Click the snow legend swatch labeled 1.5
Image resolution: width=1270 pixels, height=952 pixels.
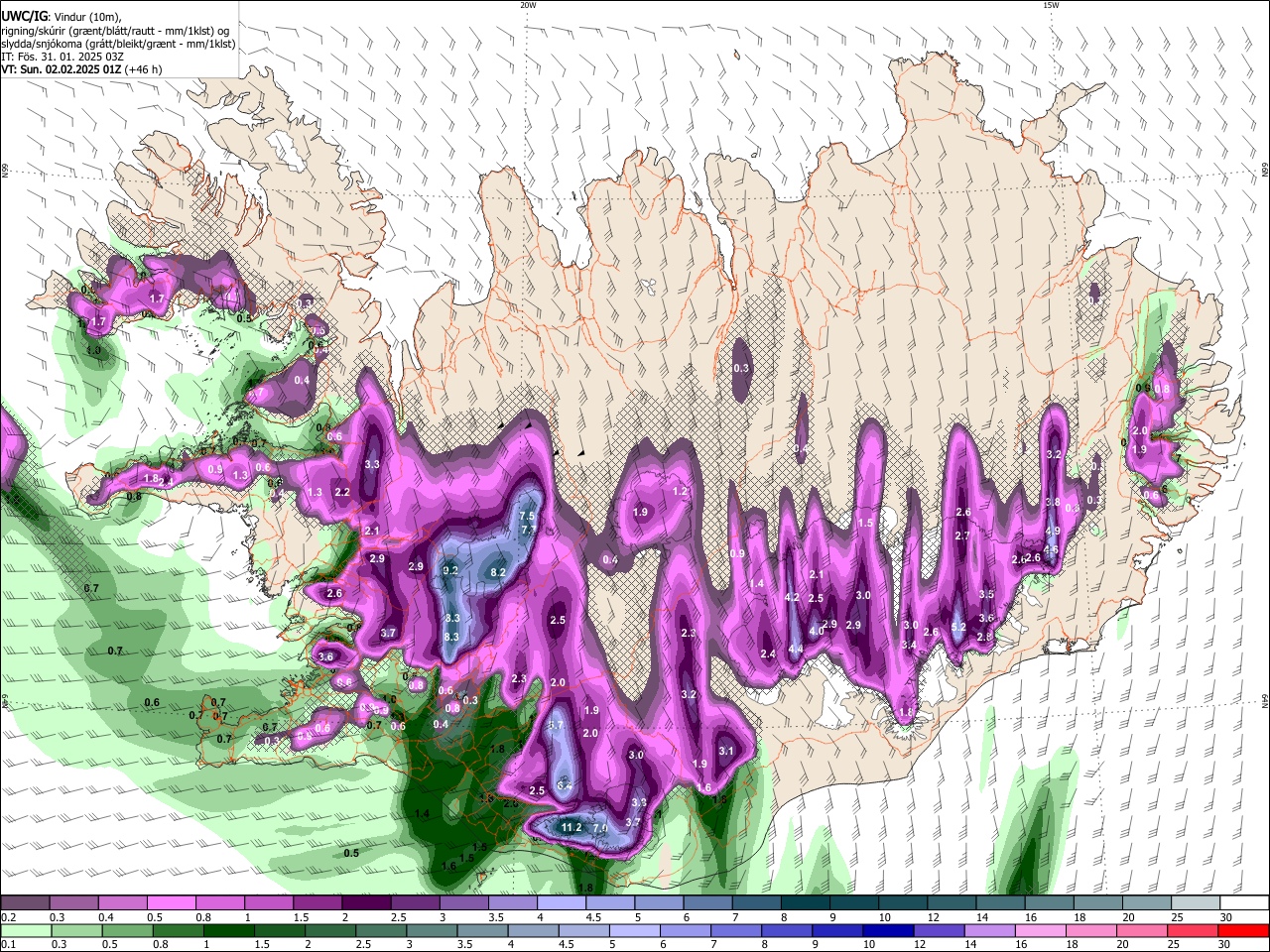(x=317, y=902)
